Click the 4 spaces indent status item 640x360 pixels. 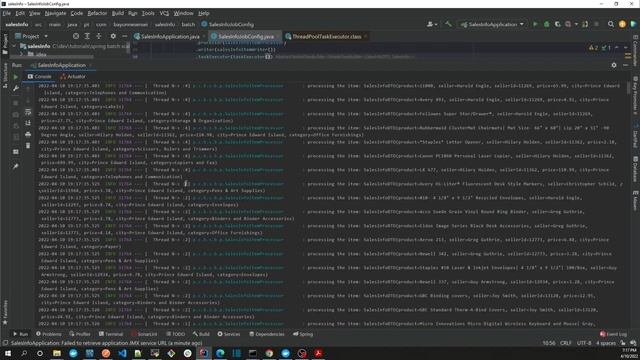point(606,343)
